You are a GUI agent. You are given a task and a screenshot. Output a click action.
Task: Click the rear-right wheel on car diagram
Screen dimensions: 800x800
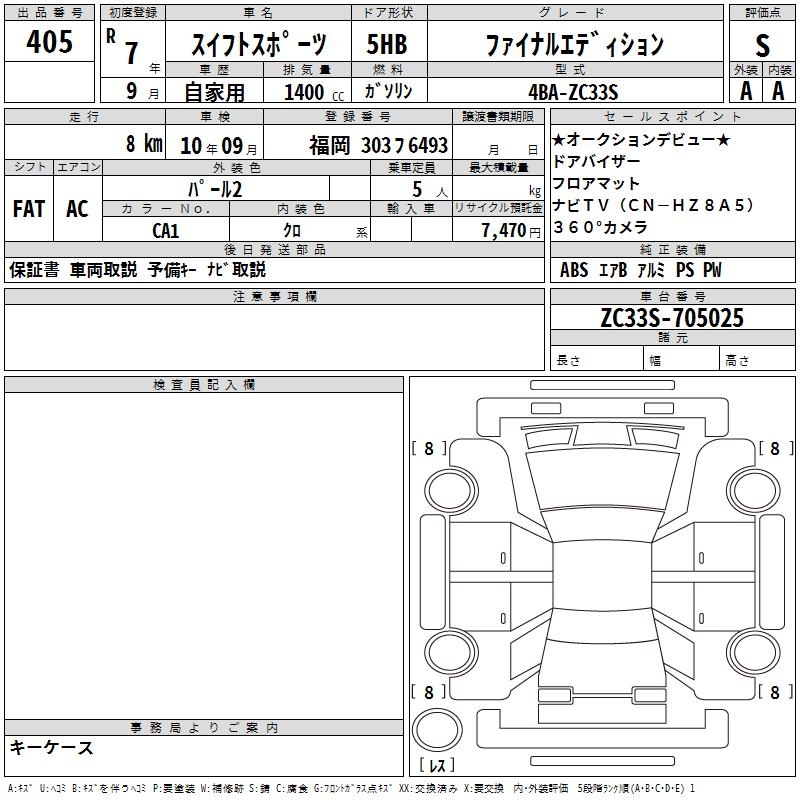tap(753, 653)
